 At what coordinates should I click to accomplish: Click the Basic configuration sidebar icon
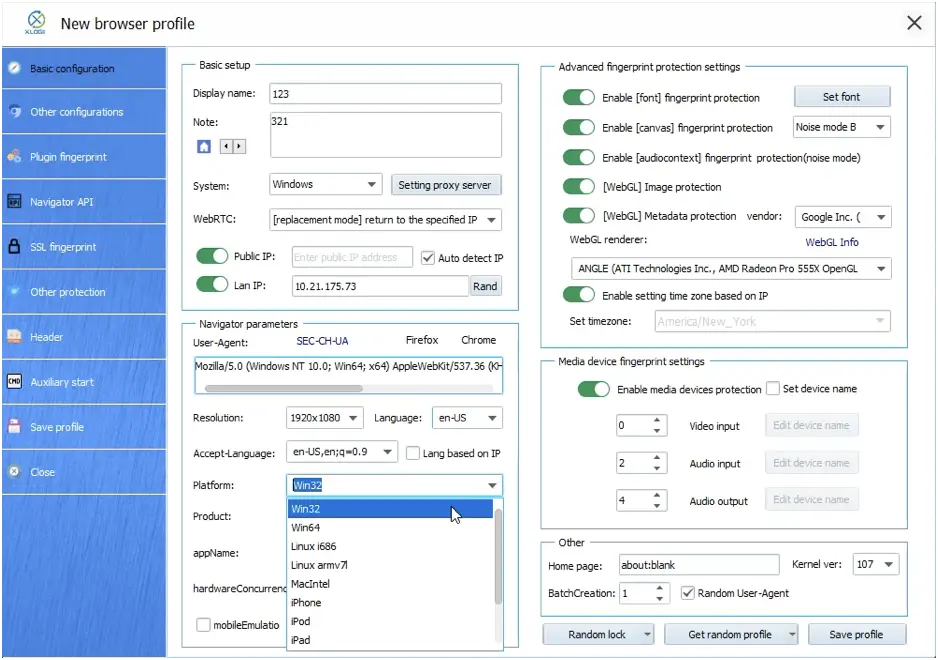14,68
